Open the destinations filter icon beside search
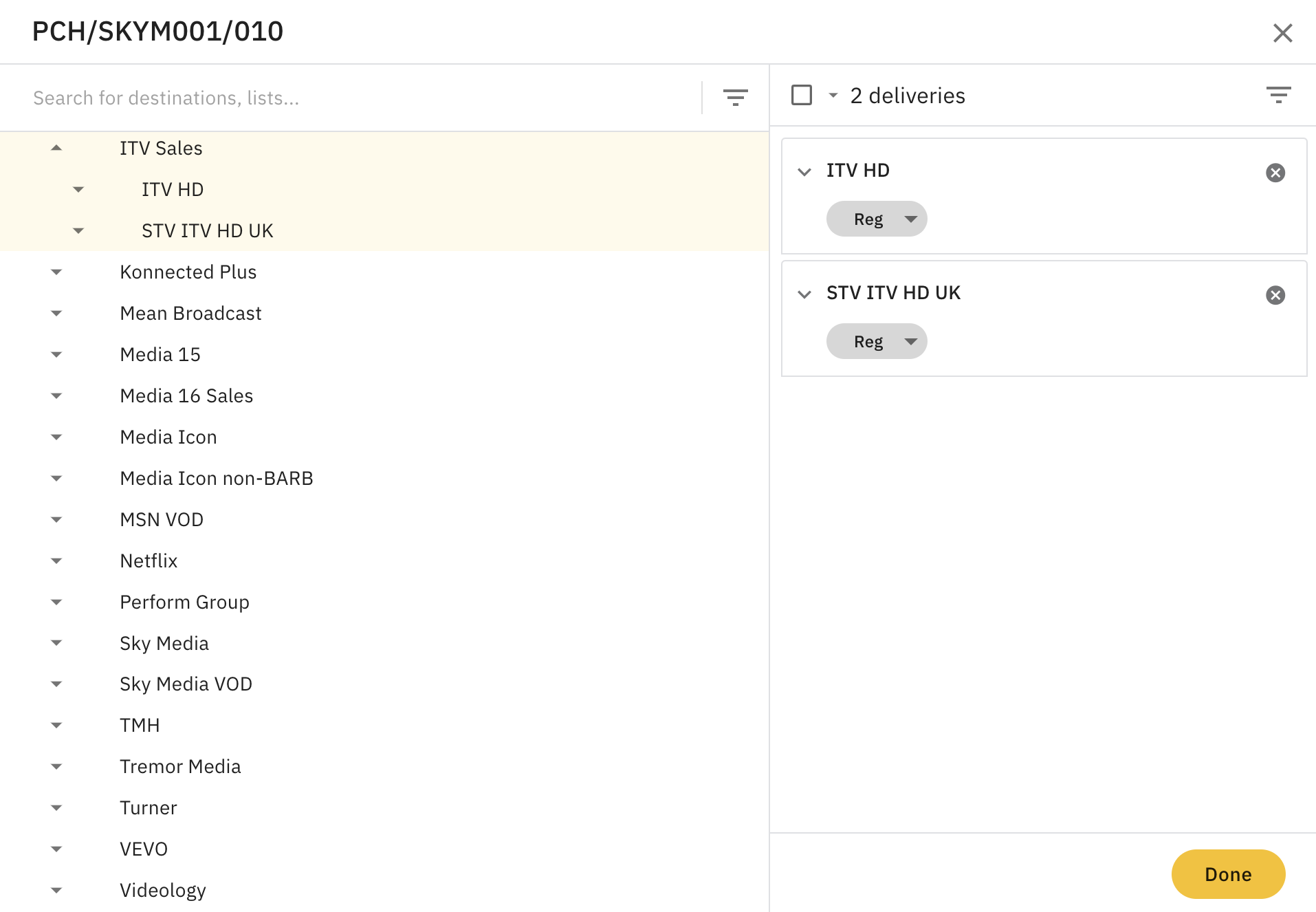This screenshot has width=1316, height=912. click(735, 98)
